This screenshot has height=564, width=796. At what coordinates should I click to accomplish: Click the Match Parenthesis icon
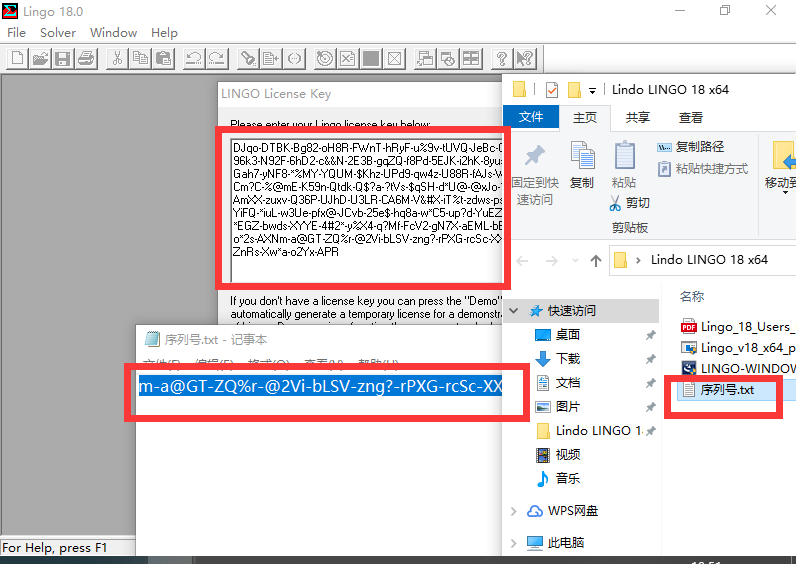pos(294,58)
